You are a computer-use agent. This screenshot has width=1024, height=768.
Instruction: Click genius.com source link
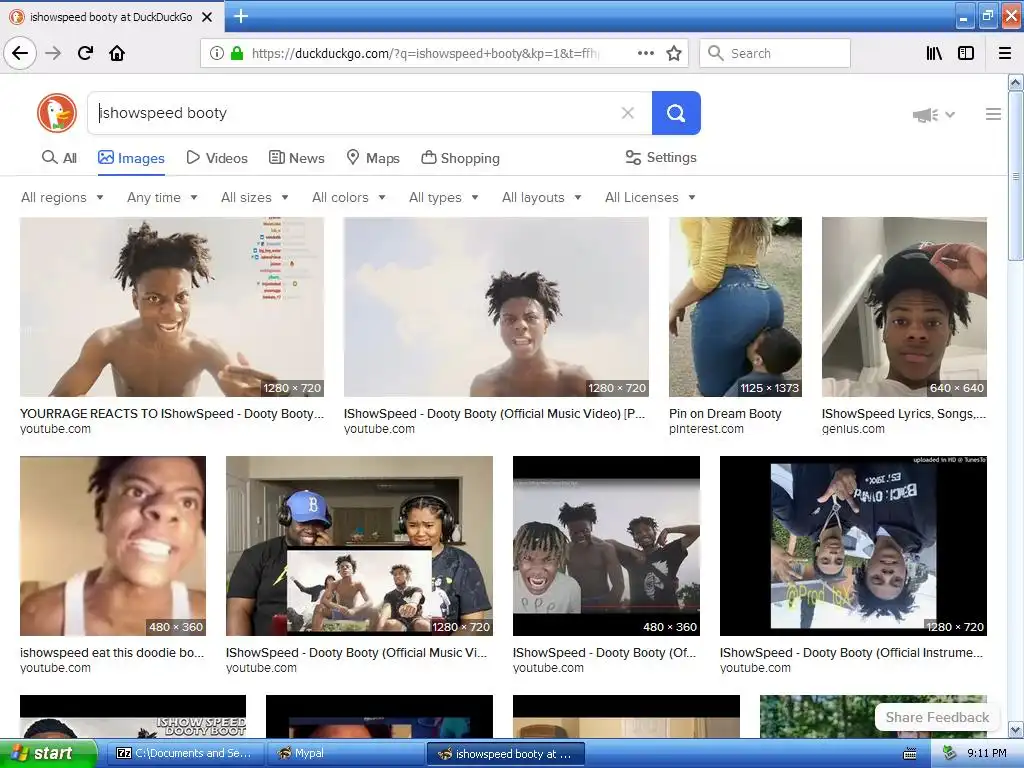(853, 429)
